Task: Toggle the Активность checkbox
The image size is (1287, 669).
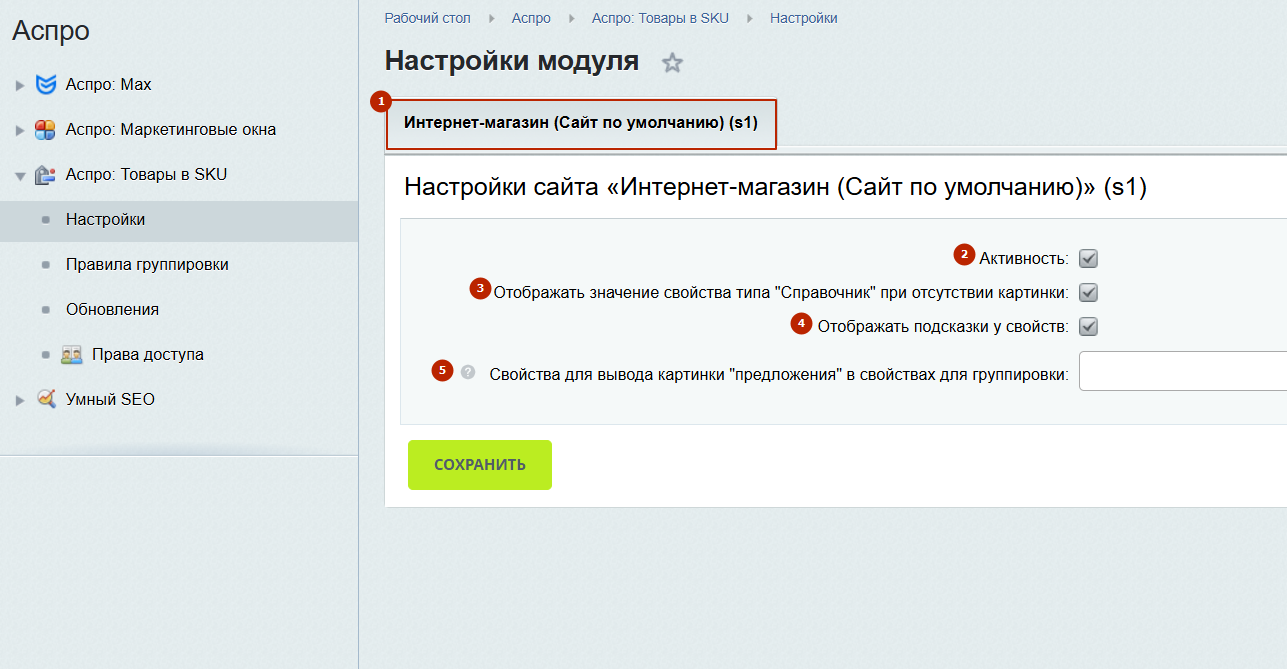Action: [1089, 259]
